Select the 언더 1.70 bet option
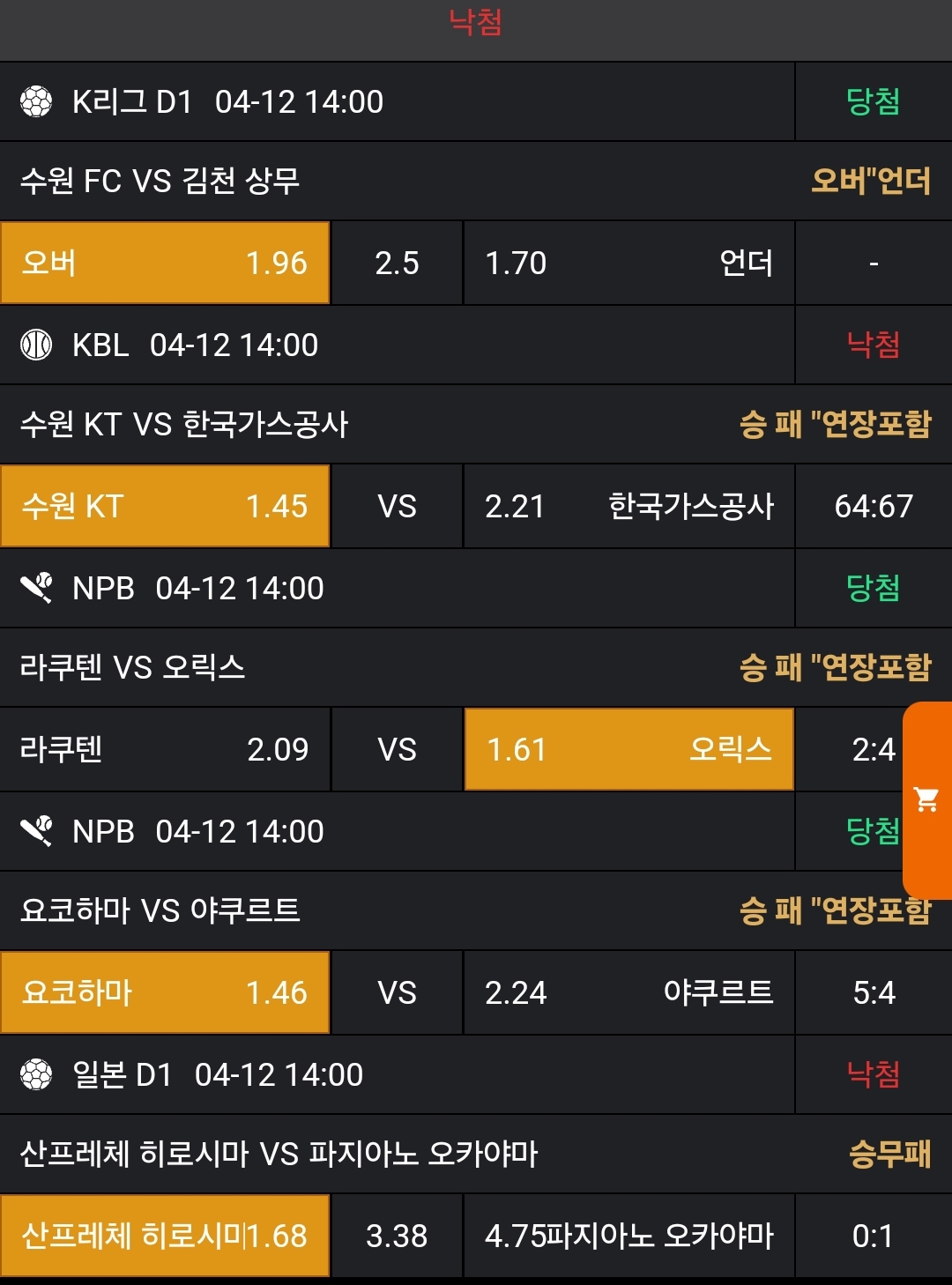Image resolution: width=952 pixels, height=1285 pixels. [x=628, y=263]
